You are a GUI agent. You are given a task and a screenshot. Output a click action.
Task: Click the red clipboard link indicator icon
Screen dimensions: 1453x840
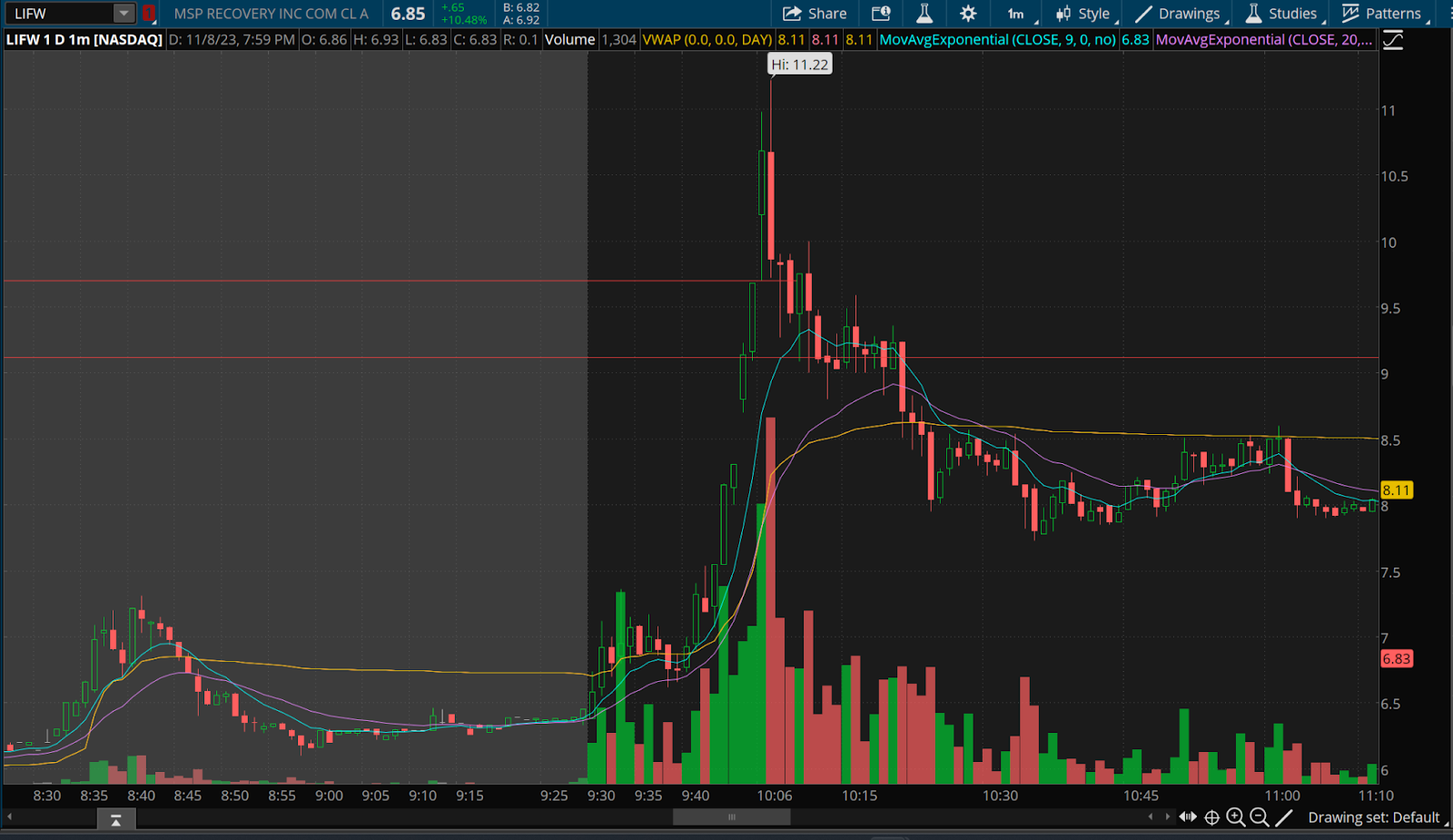pyautogui.click(x=149, y=14)
